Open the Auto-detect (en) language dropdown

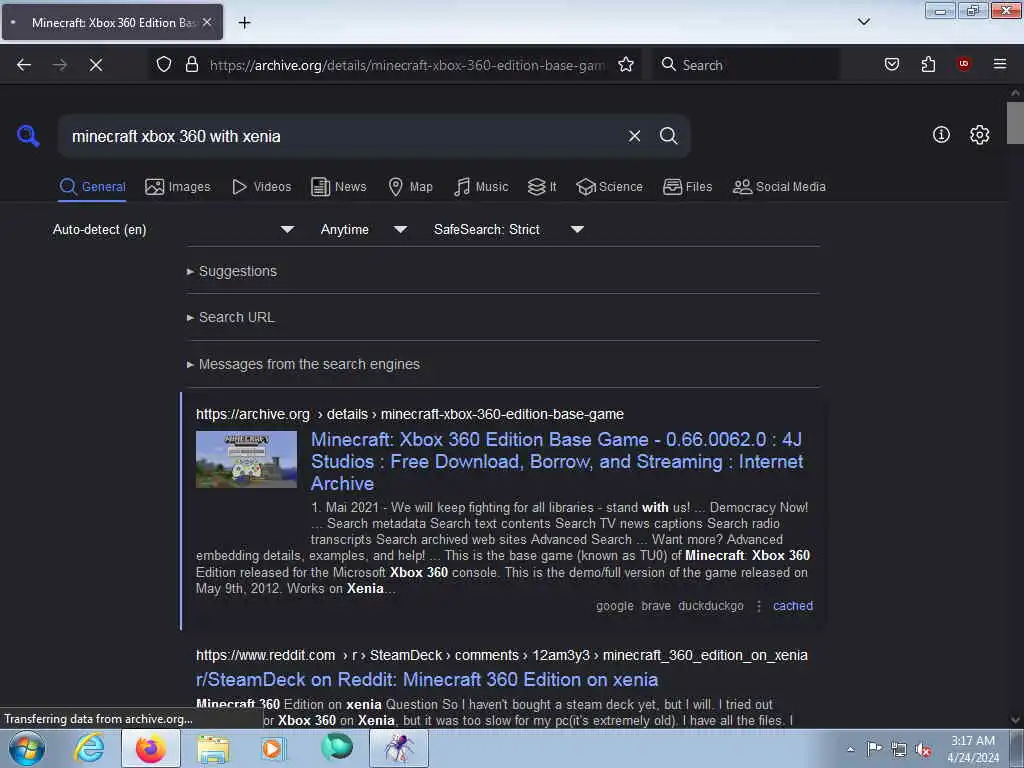pyautogui.click(x=174, y=229)
